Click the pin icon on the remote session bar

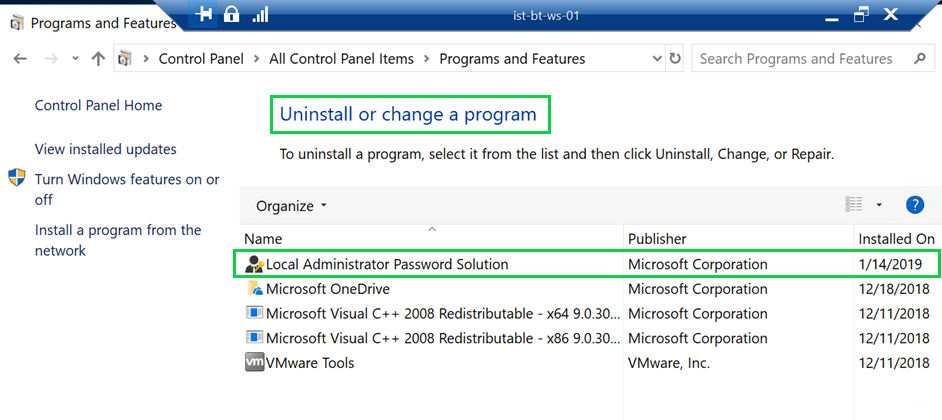204,14
